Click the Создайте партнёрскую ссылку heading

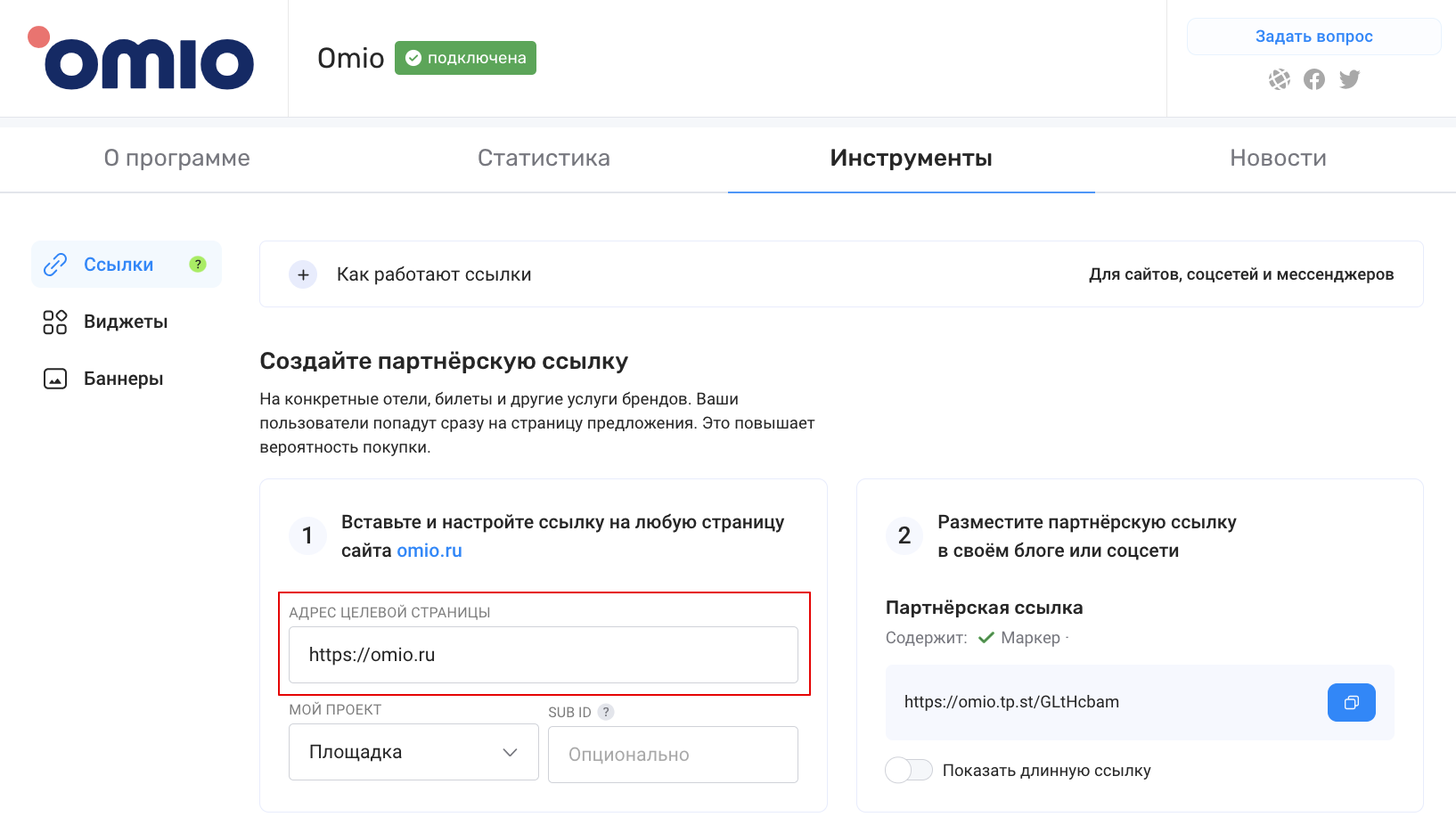coord(444,361)
